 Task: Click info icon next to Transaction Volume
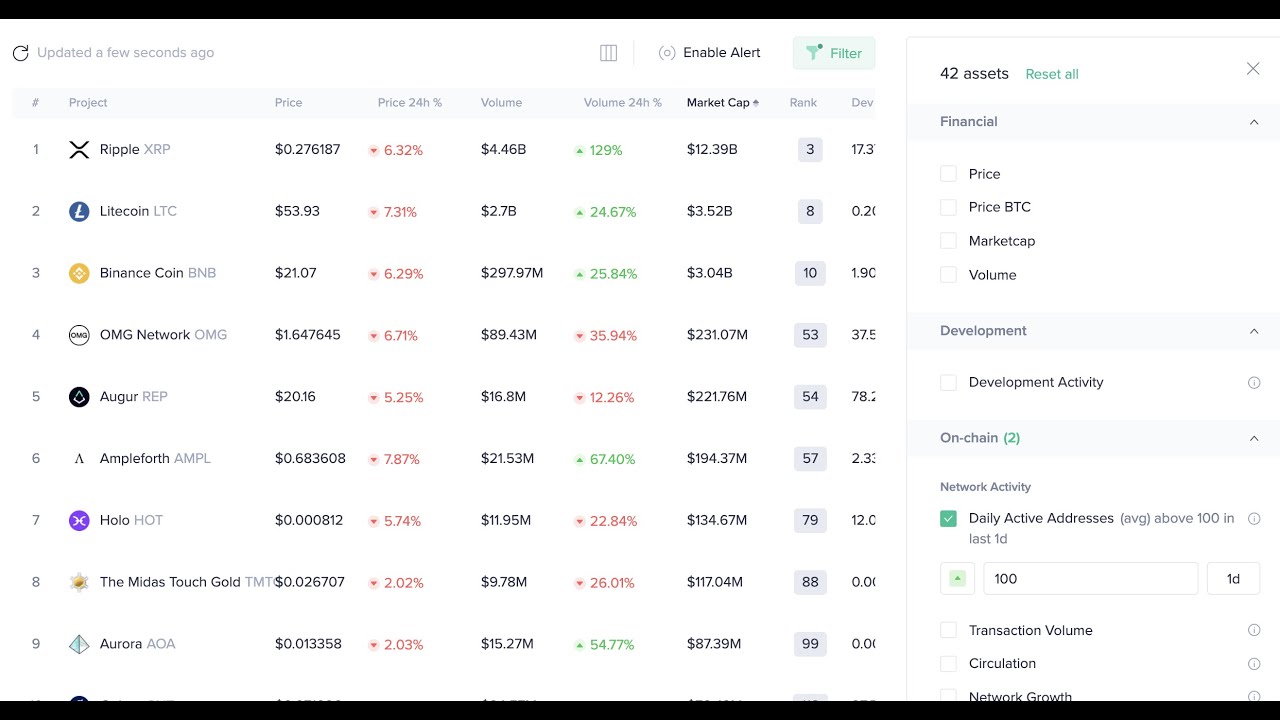coord(1254,631)
